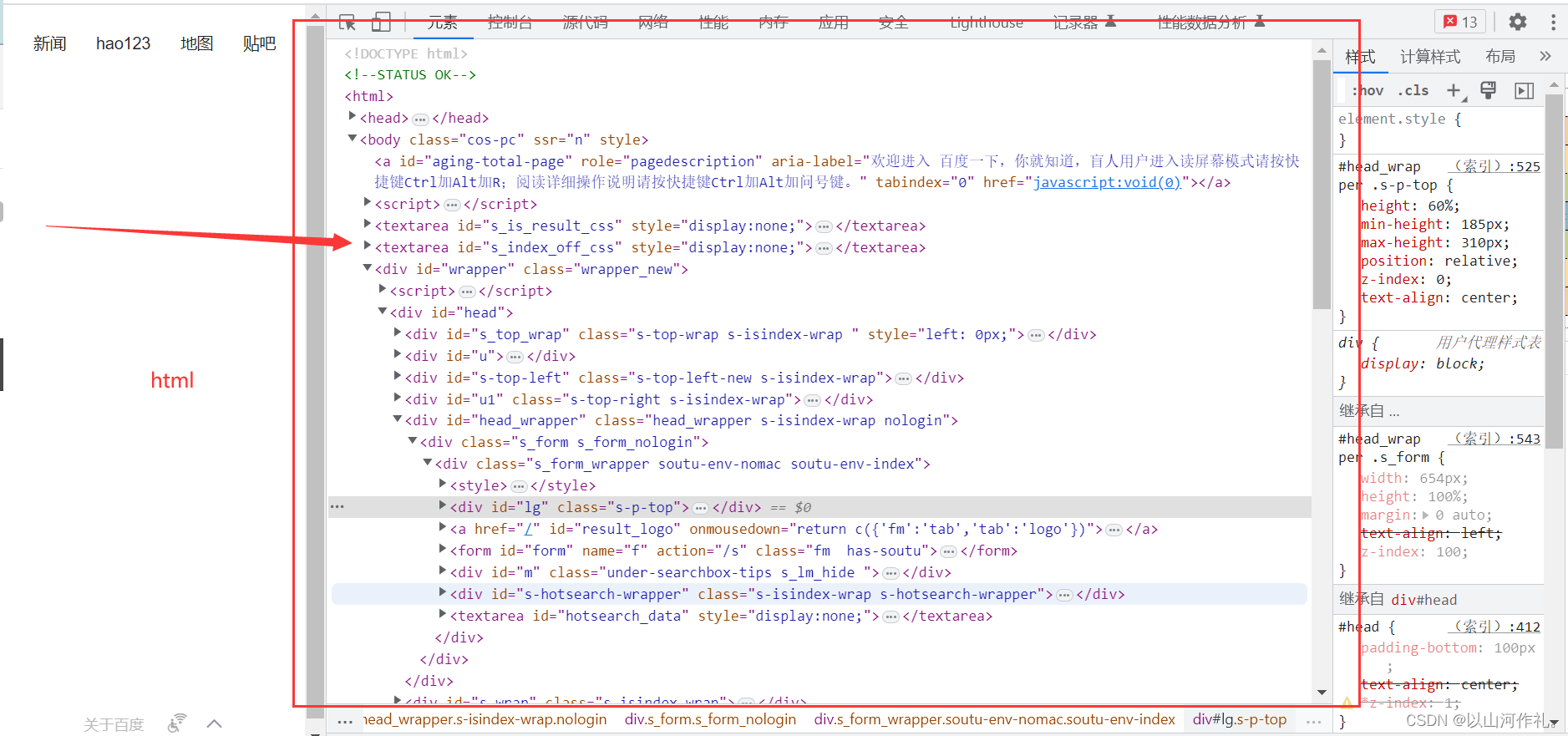The width and height of the screenshot is (1568, 736).
Task: Expand the div id="s_top_wrap" node
Action: (398, 333)
